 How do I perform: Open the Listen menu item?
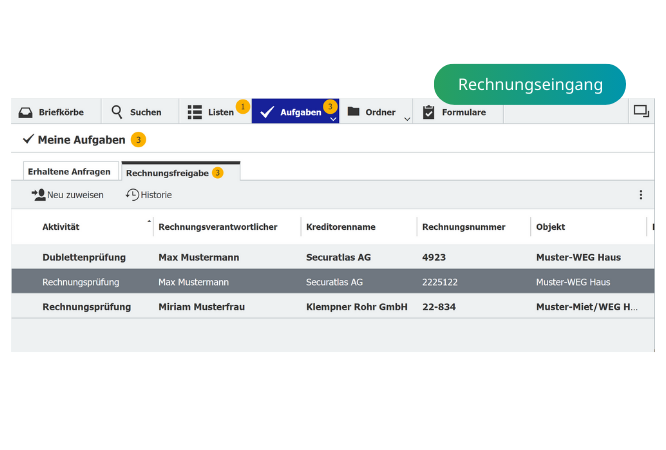click(x=215, y=112)
